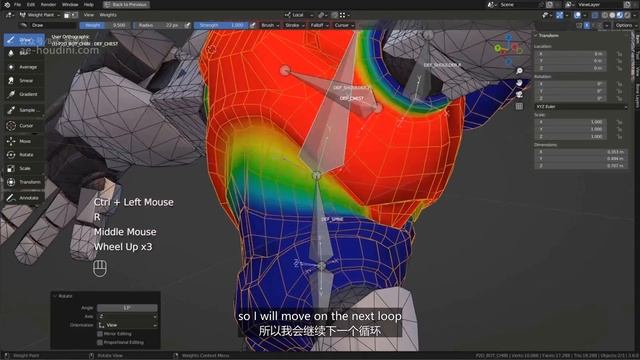Click Back to Previous button
Viewport: 640px width, 360px height.
tap(126, 4)
